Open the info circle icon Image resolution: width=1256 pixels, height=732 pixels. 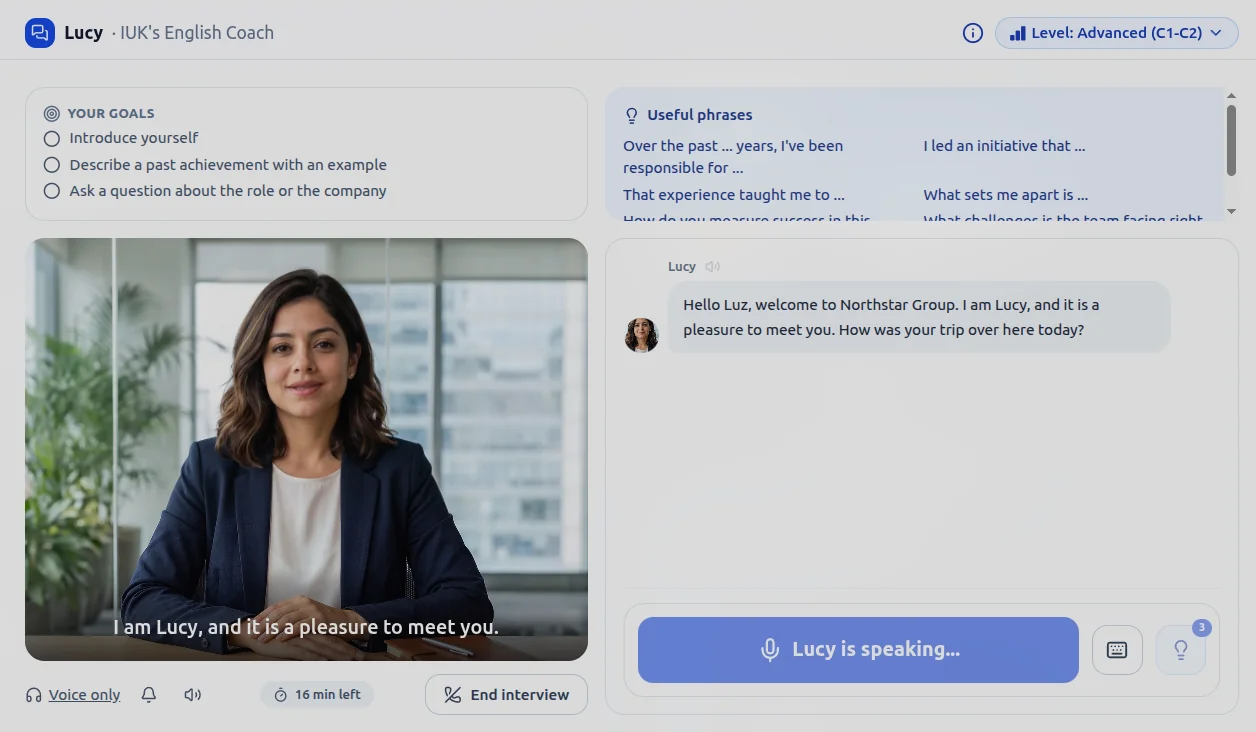(x=972, y=33)
